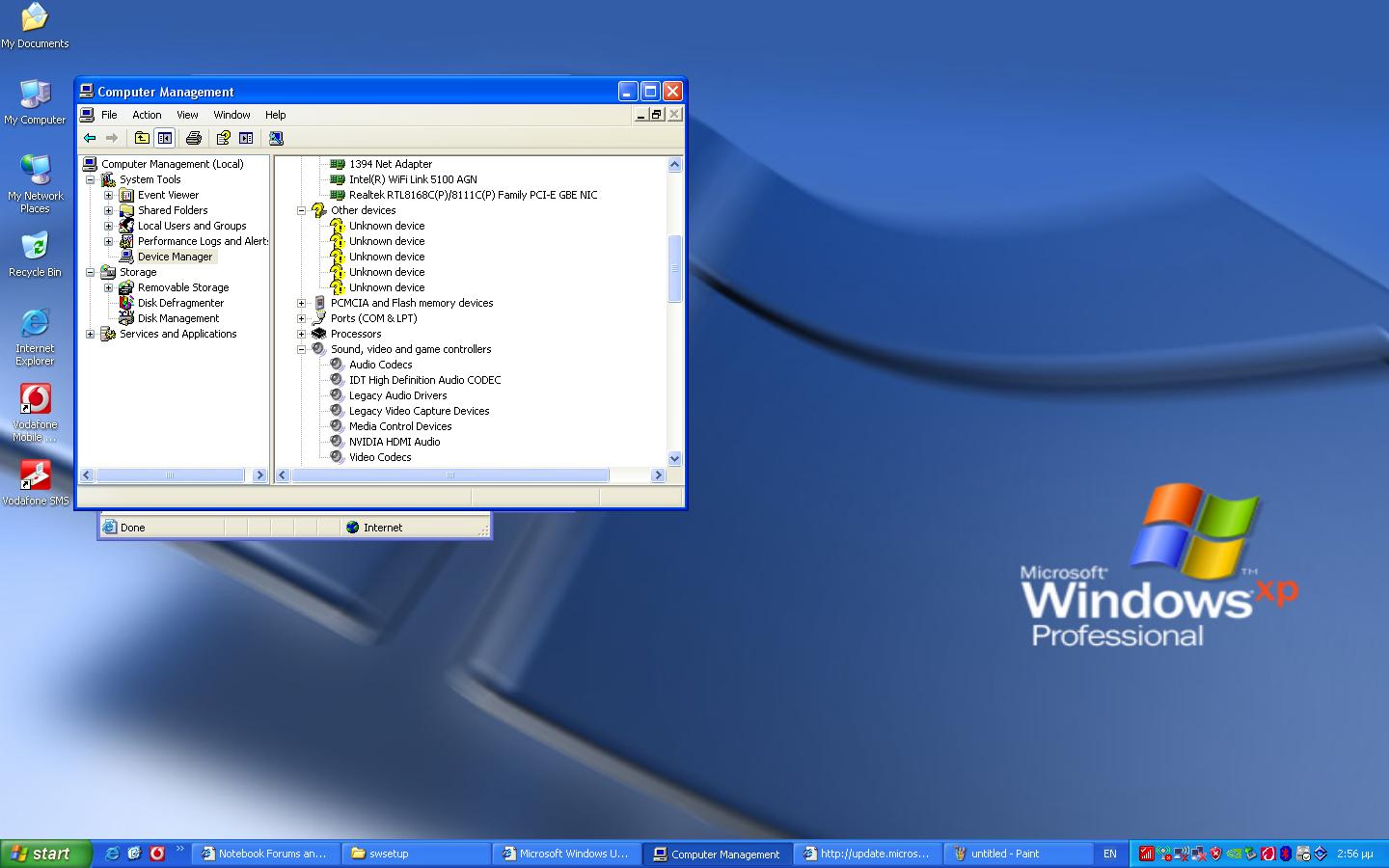The width and height of the screenshot is (1389, 868).
Task: Expand PCMCIA and Flash memory devices
Action: [302, 303]
